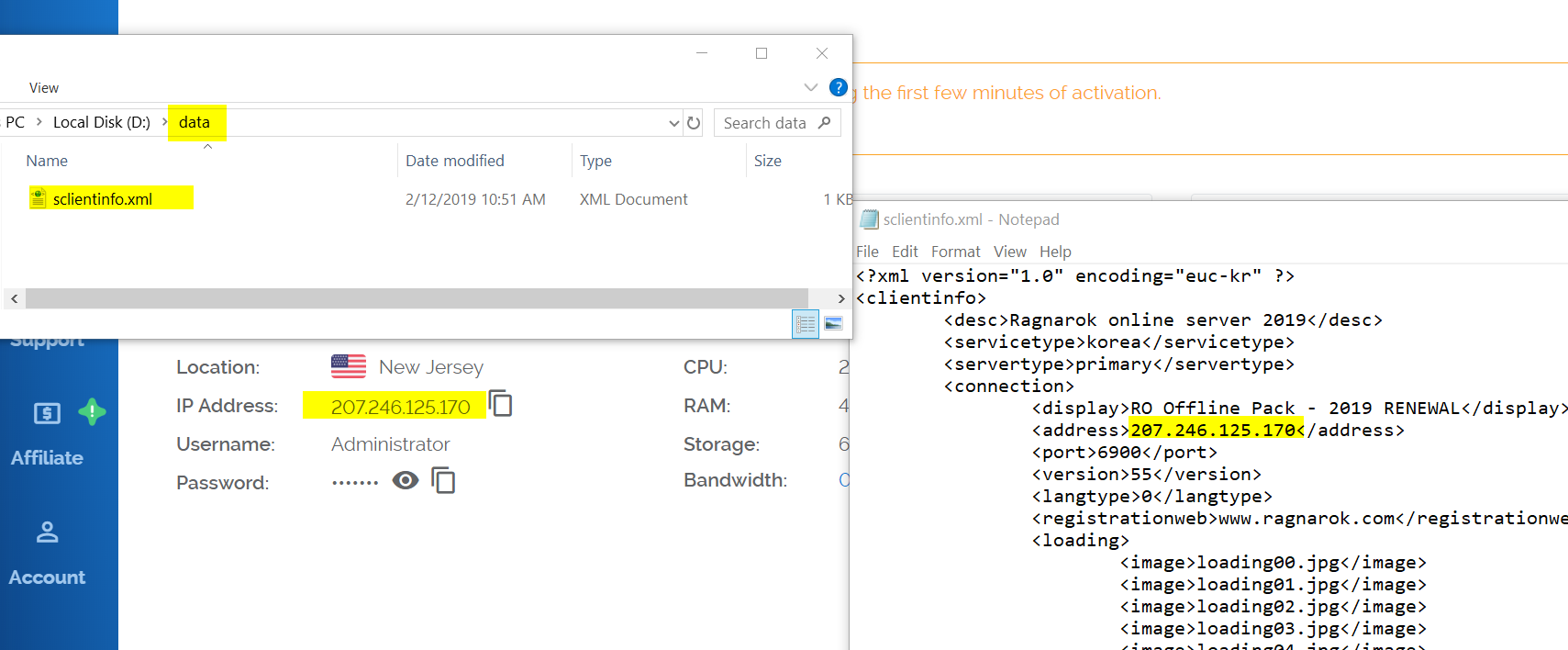The image size is (1568, 650).
Task: Click the IP address 207.246.125.170 value
Action: [400, 407]
